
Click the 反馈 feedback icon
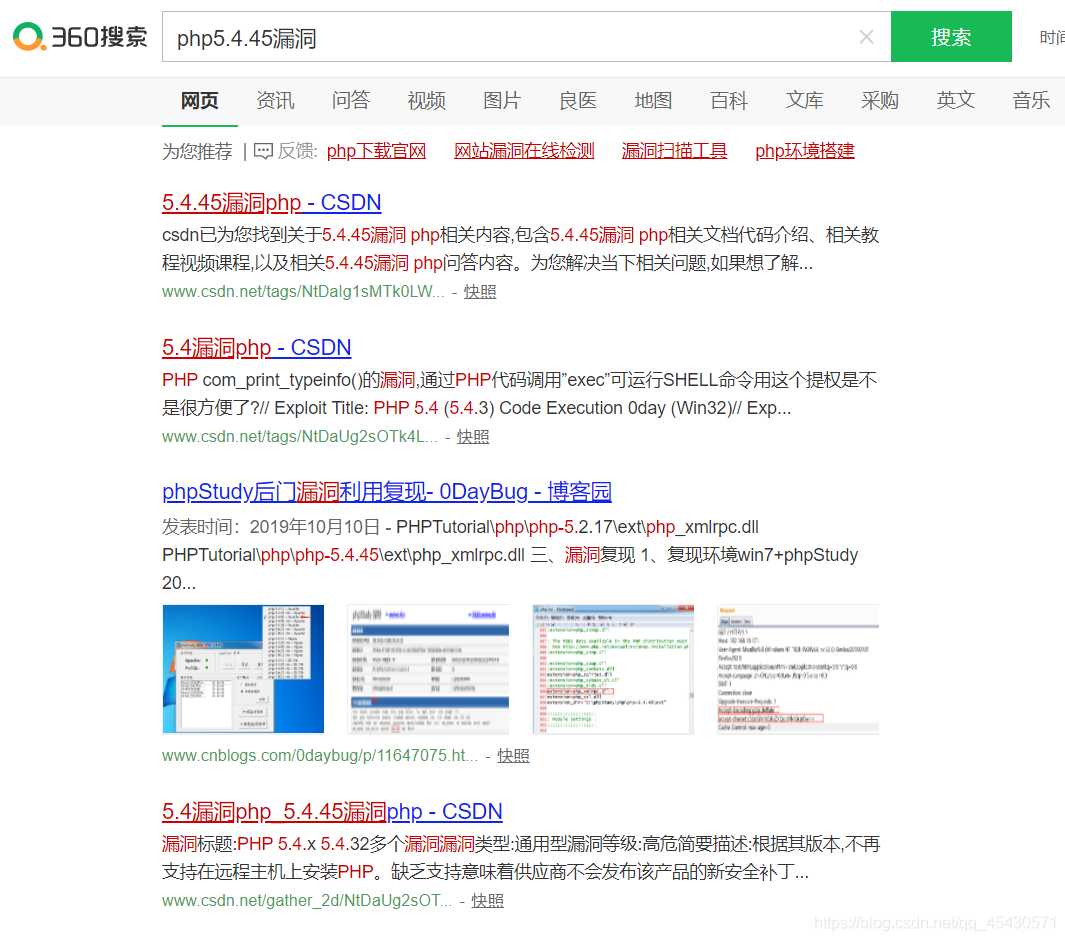263,151
